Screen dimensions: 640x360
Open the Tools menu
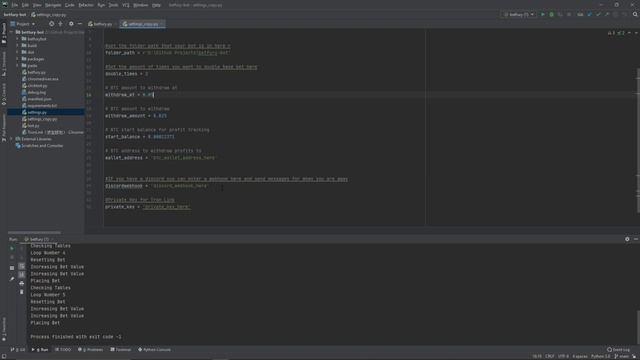coord(113,5)
